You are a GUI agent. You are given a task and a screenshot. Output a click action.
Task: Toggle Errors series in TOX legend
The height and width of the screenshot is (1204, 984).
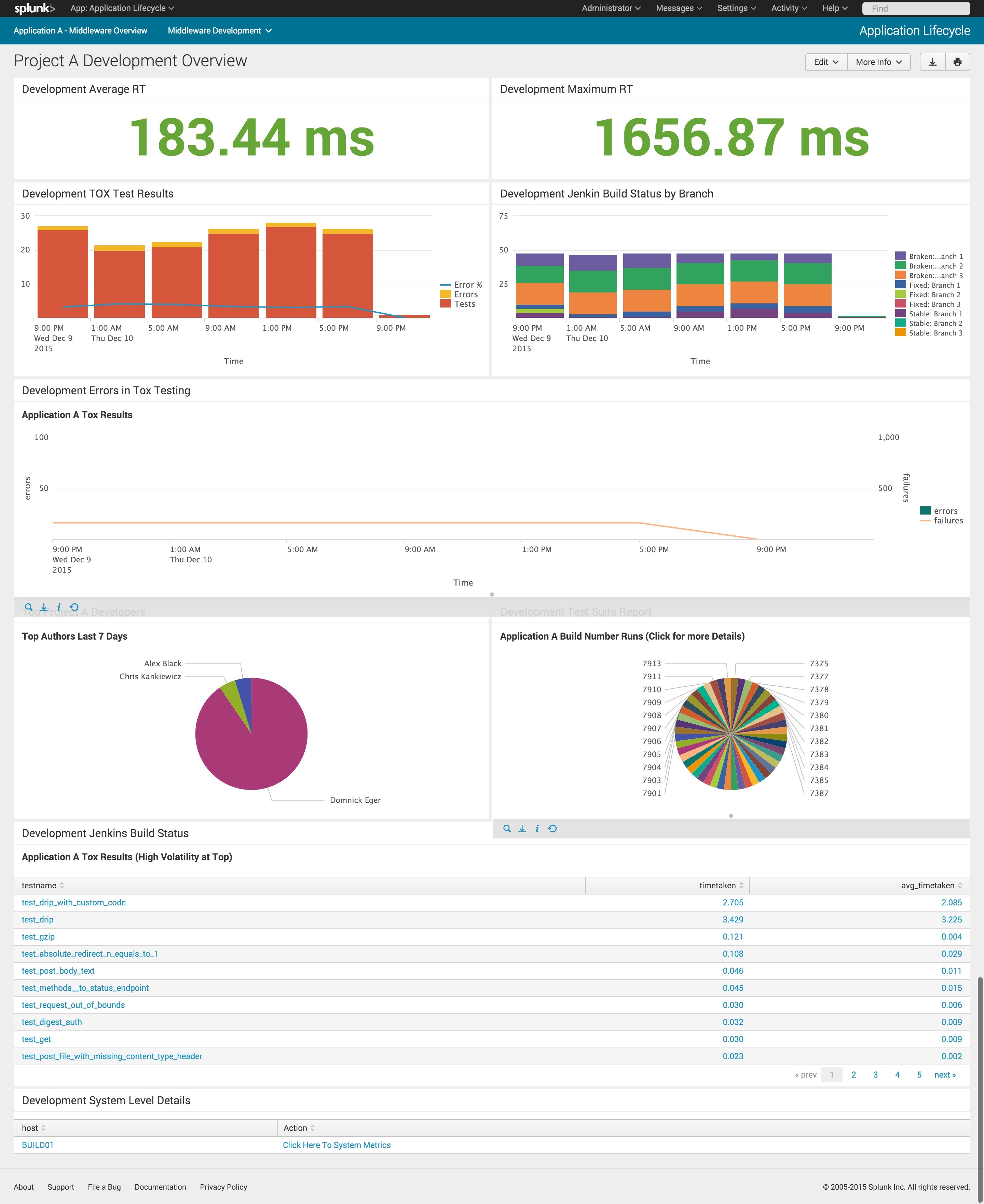(x=465, y=294)
